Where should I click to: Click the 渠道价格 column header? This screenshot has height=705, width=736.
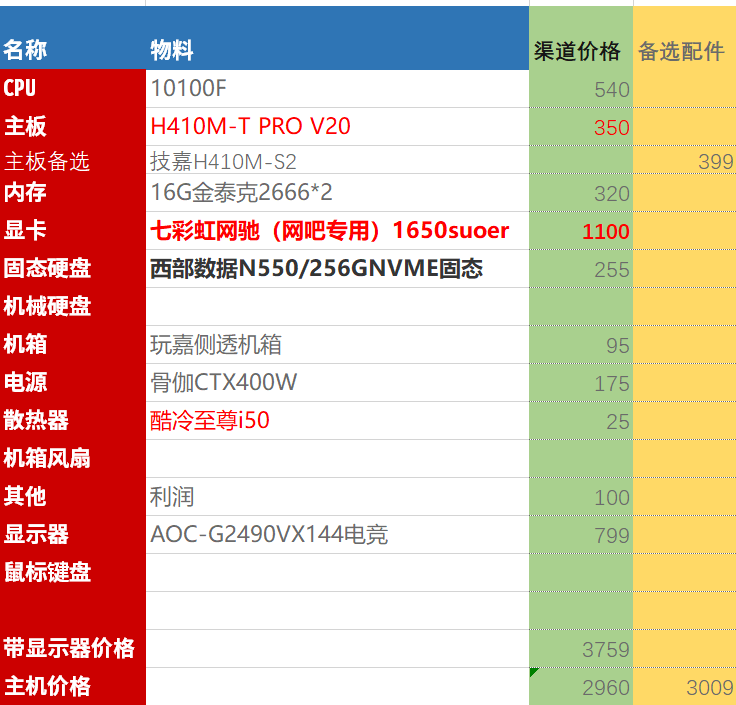coord(581,38)
